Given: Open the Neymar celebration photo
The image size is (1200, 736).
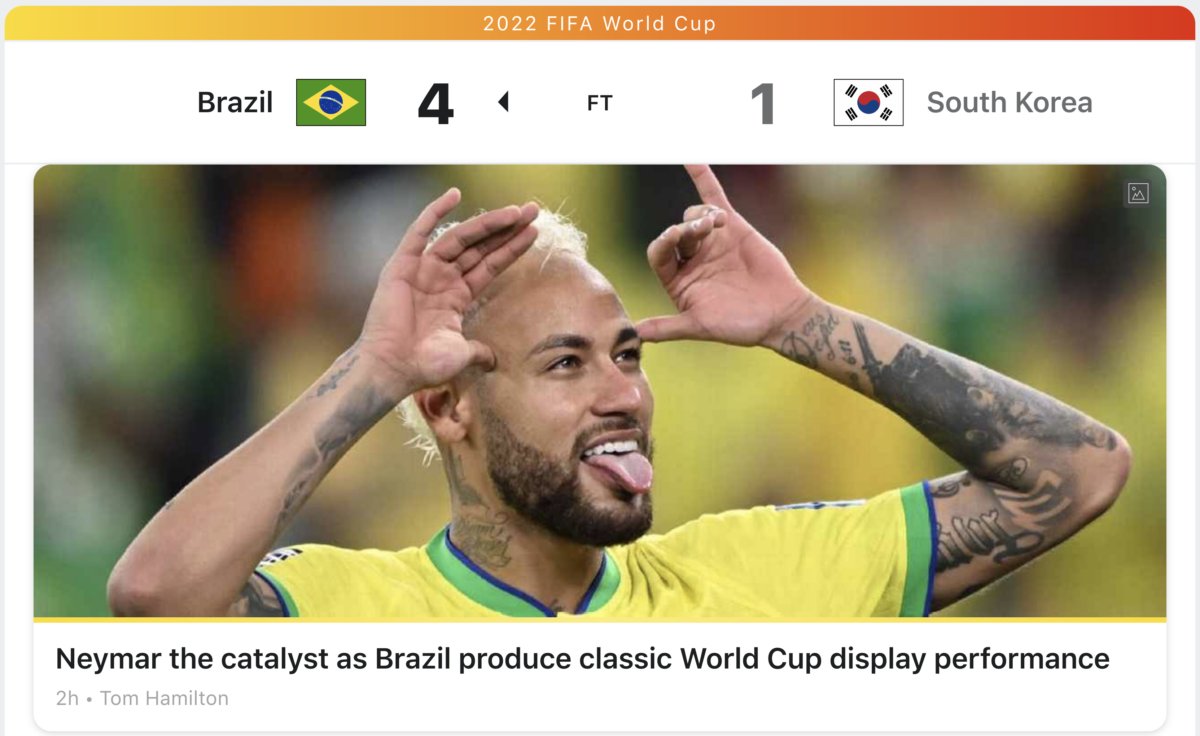Looking at the screenshot, I should coord(600,391).
